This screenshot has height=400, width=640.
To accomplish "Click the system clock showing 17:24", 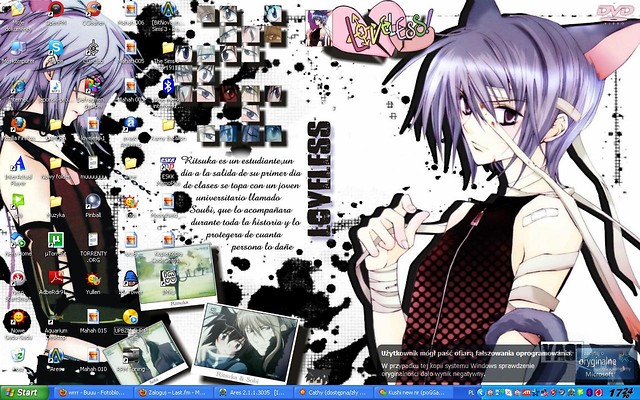I will 622,393.
